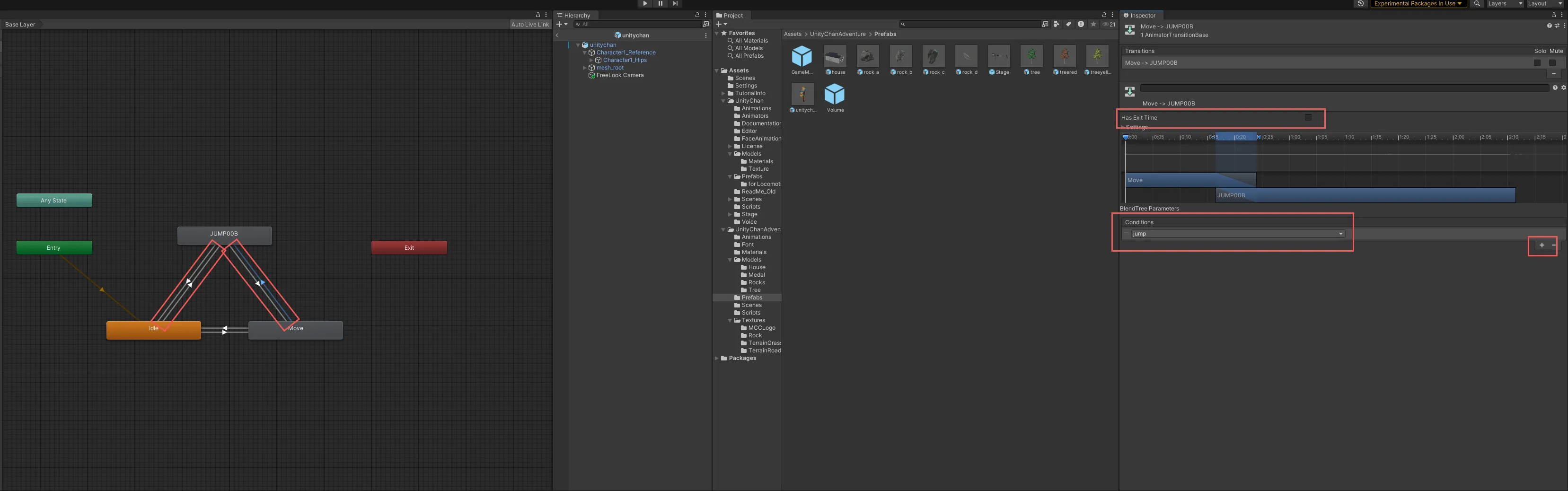
Task: Click the Search by Label tag icon
Action: coord(1068,24)
